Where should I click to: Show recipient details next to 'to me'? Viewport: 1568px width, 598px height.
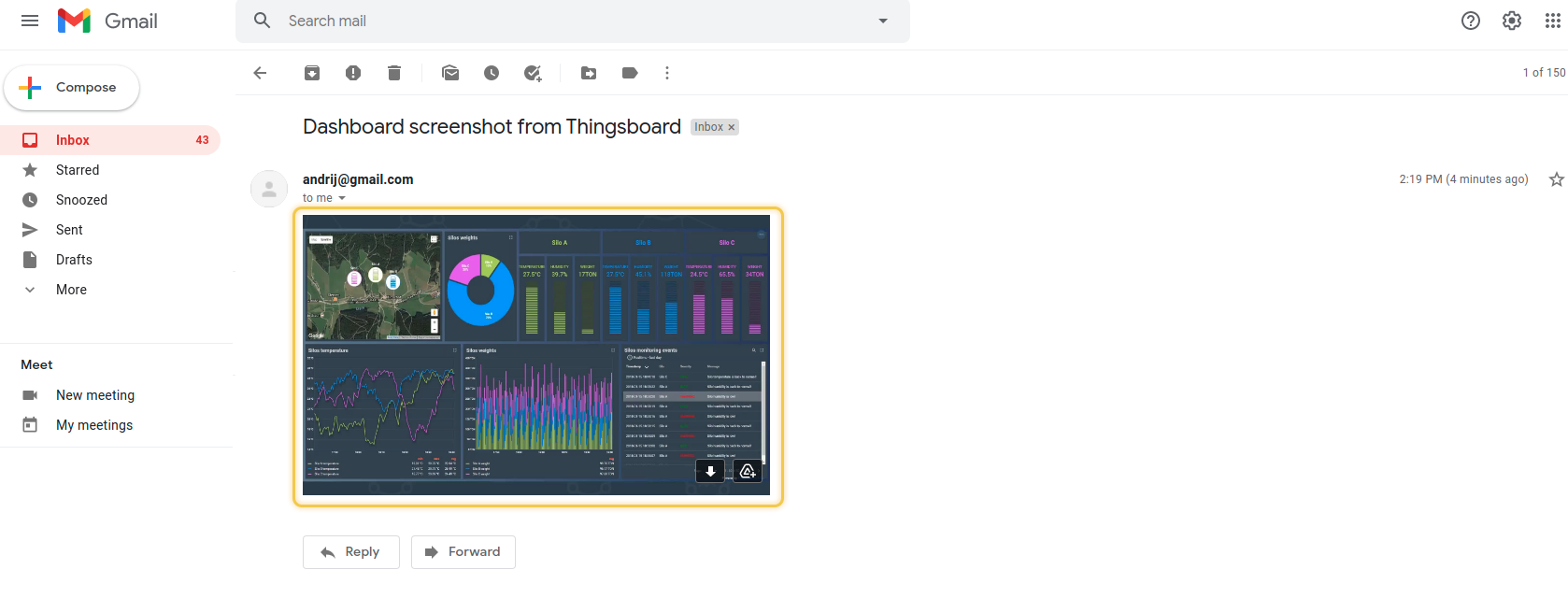point(342,198)
